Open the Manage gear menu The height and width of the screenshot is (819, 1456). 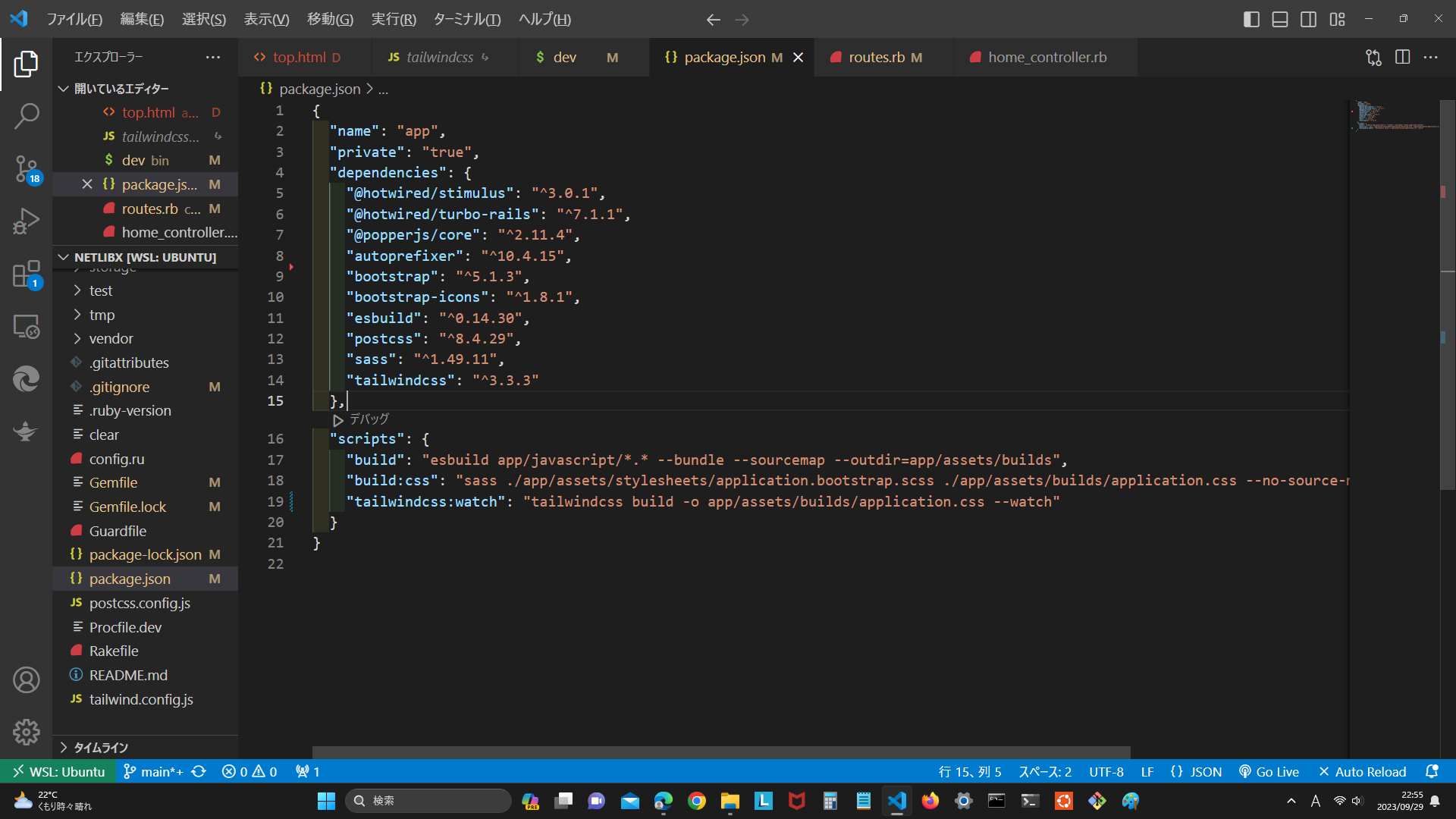(x=26, y=733)
